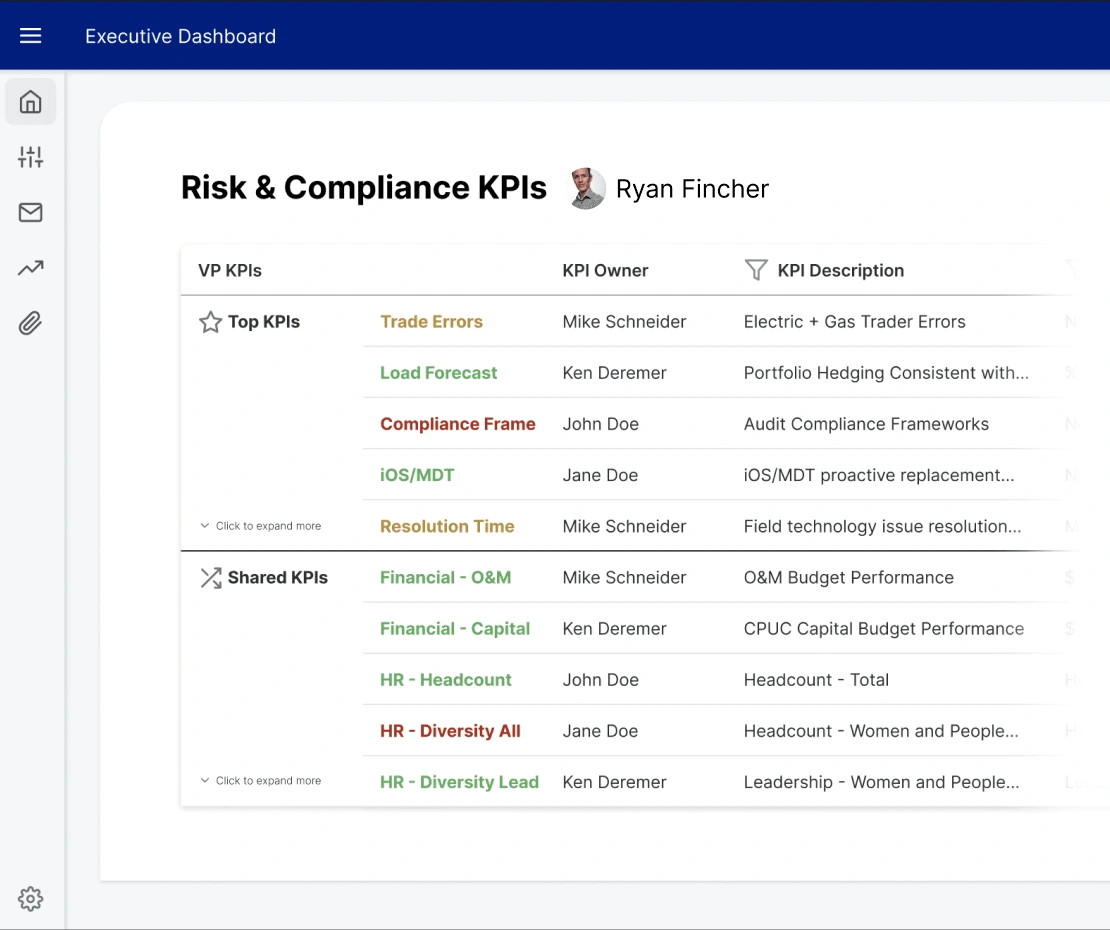
Task: Open the hamburger navigation menu
Action: 31,36
